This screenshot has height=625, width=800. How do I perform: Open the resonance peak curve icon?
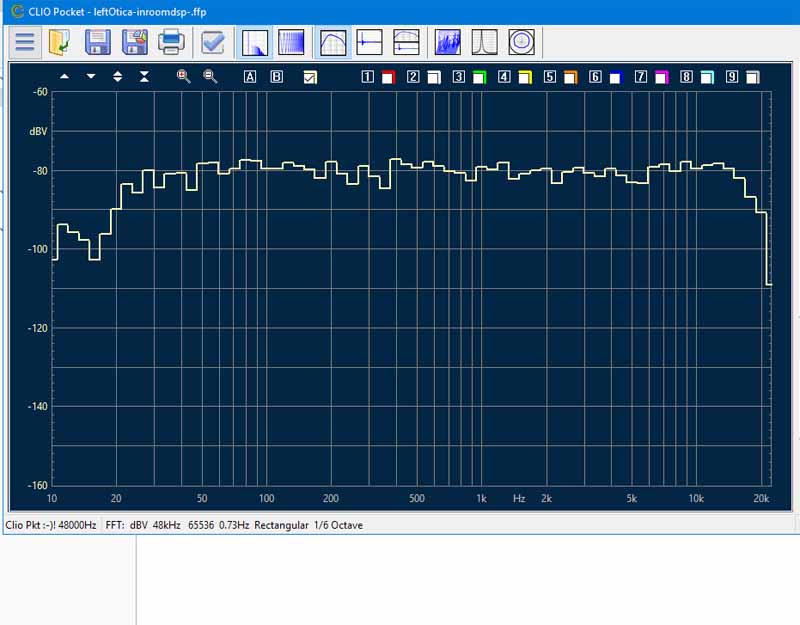485,42
